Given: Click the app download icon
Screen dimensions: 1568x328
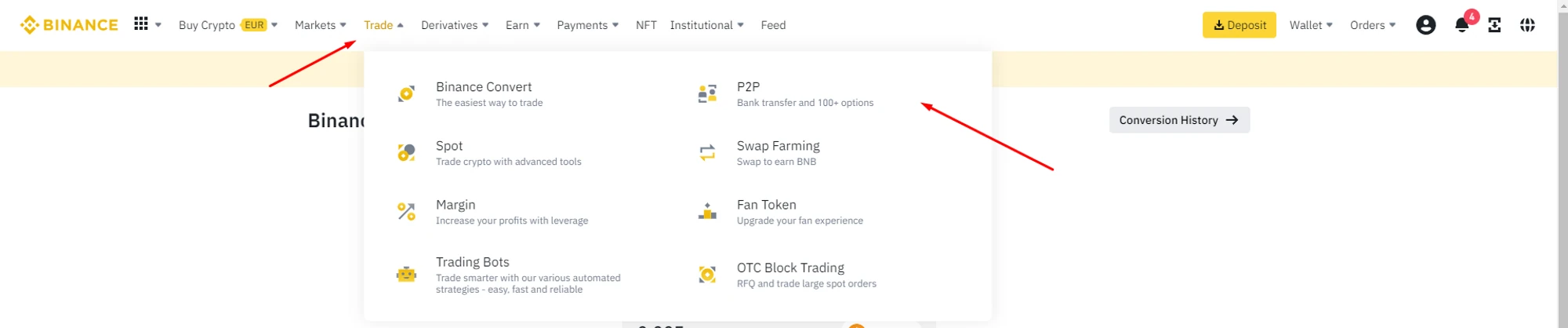Looking at the screenshot, I should coord(1494,25).
